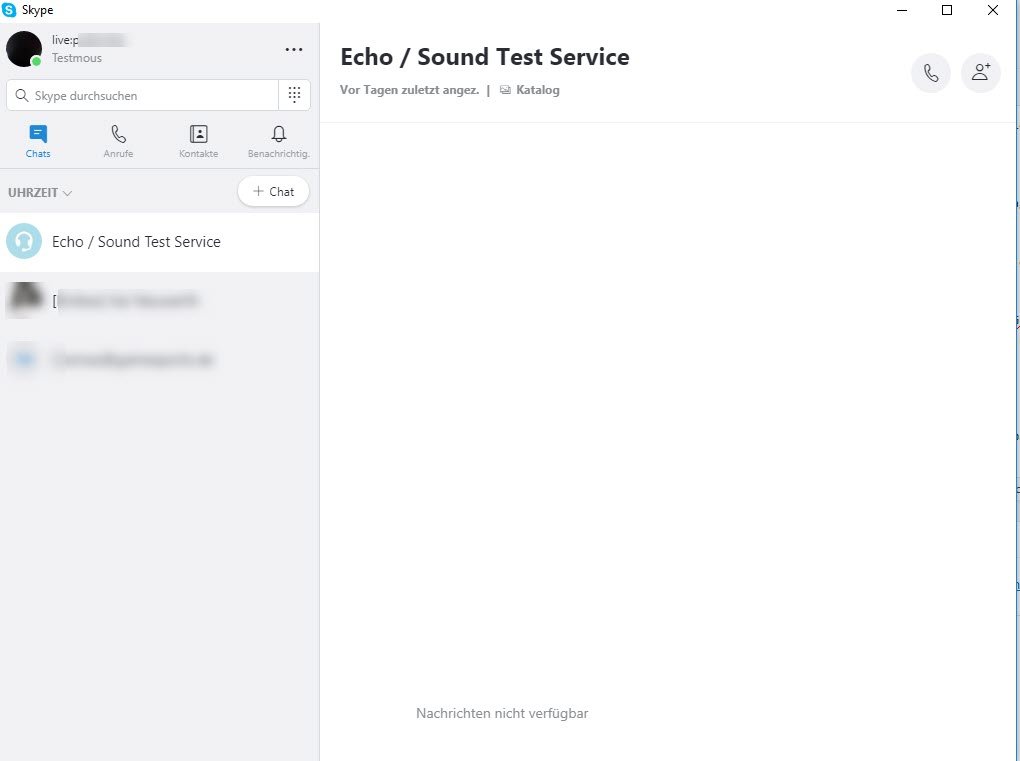Click the profile picture avatar

pyautogui.click(x=24, y=49)
